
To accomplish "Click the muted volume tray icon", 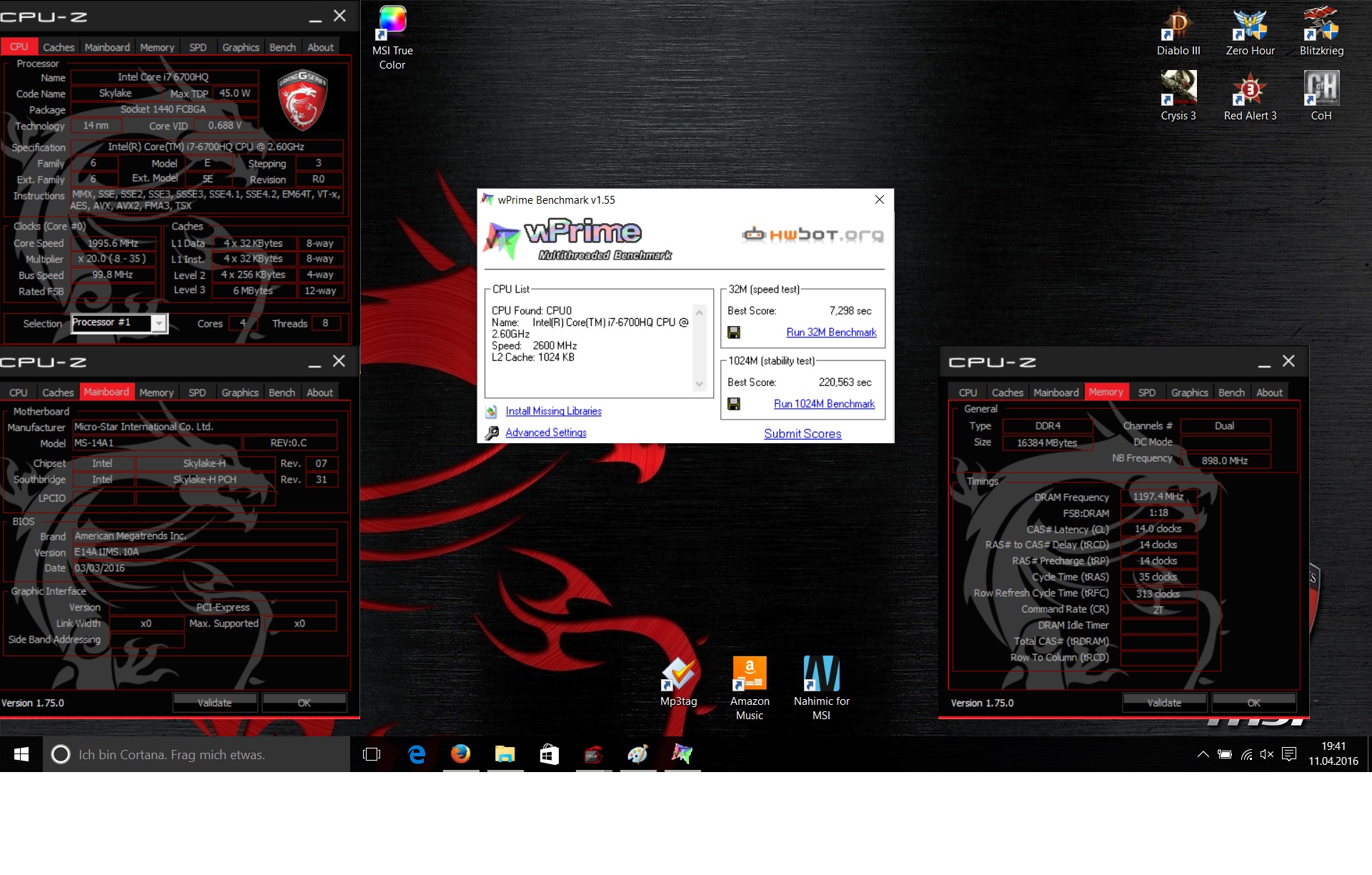I will [x=1267, y=754].
